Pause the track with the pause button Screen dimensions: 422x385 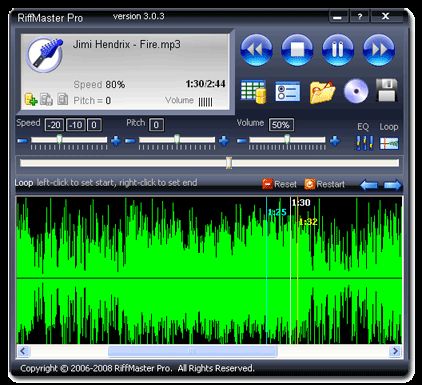pos(338,50)
